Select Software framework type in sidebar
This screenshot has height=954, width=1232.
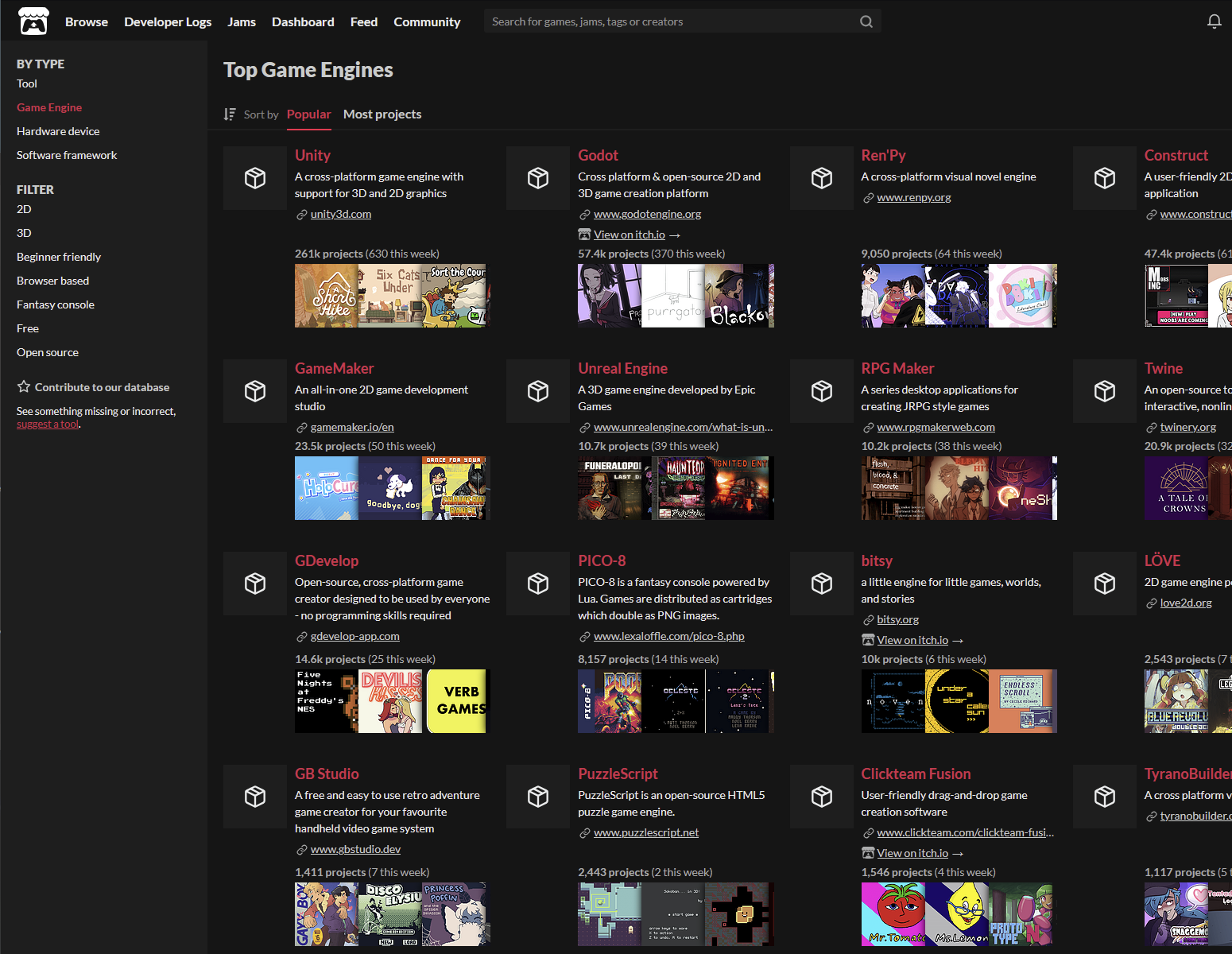coord(67,155)
